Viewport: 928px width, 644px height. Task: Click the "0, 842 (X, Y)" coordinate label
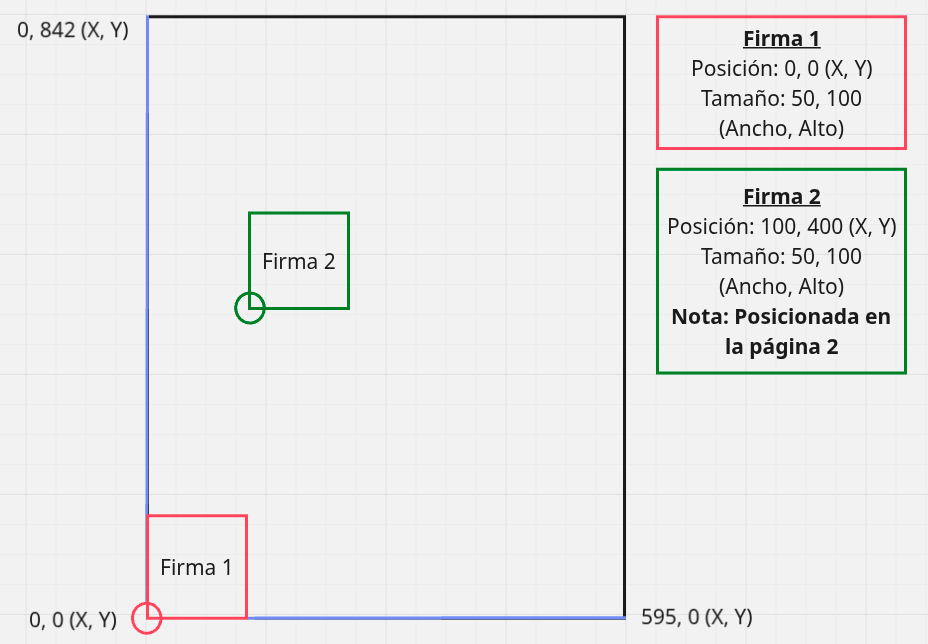[73, 30]
